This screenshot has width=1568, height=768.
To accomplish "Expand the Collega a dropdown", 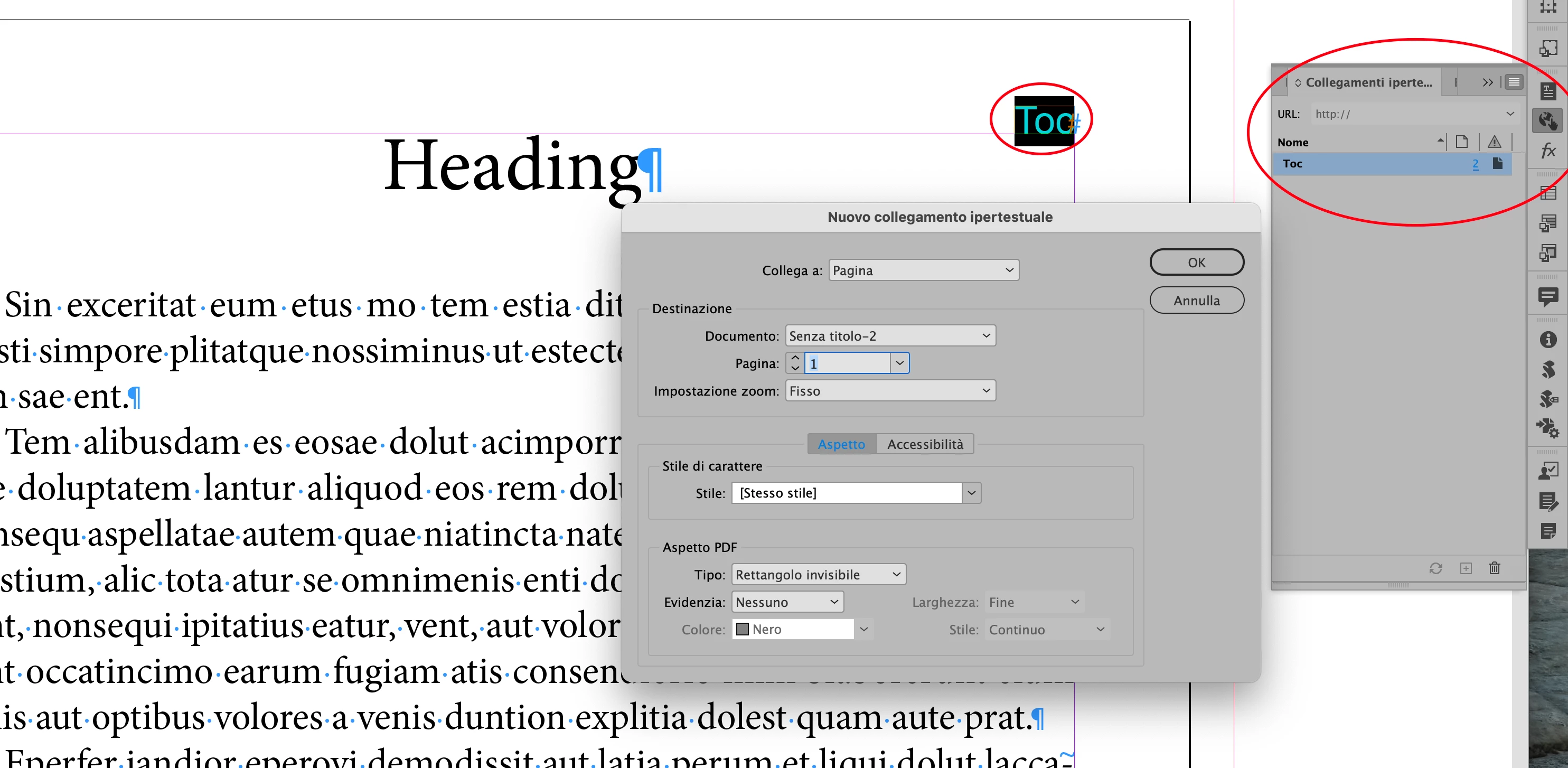I will tap(923, 270).
